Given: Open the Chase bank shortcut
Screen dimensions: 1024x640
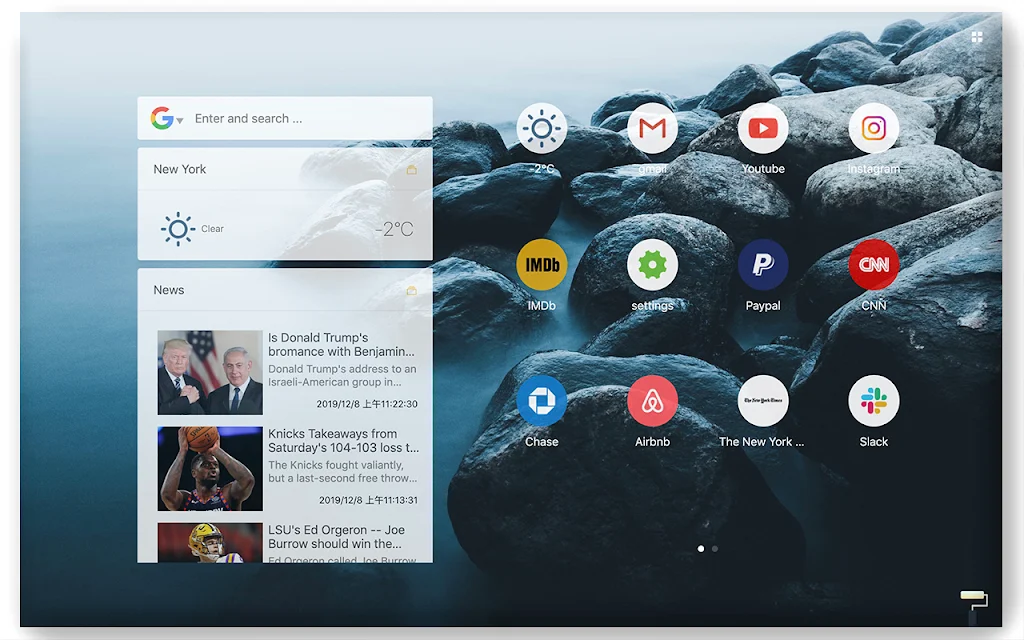Looking at the screenshot, I should tap(541, 401).
